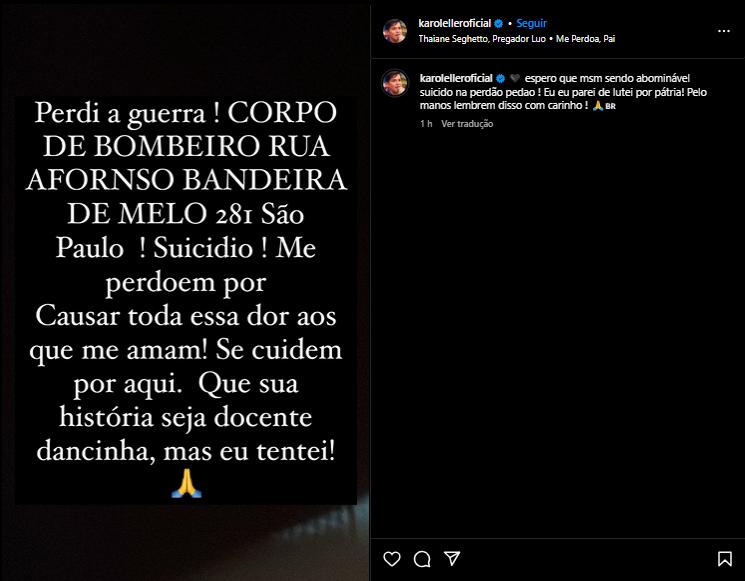Share the post with paper plane icon
This screenshot has width=745, height=581.
[452, 559]
